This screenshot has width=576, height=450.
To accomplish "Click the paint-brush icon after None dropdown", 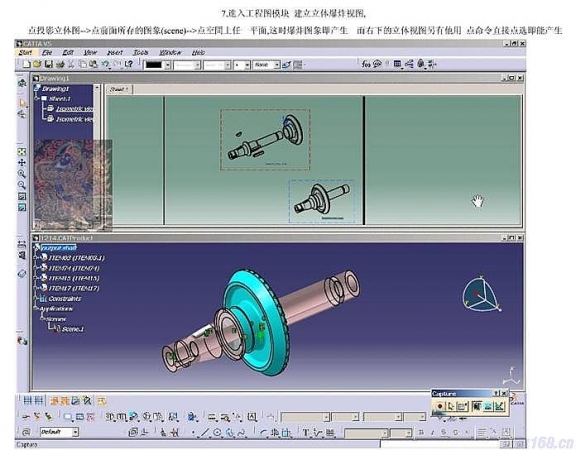I will point(287,65).
